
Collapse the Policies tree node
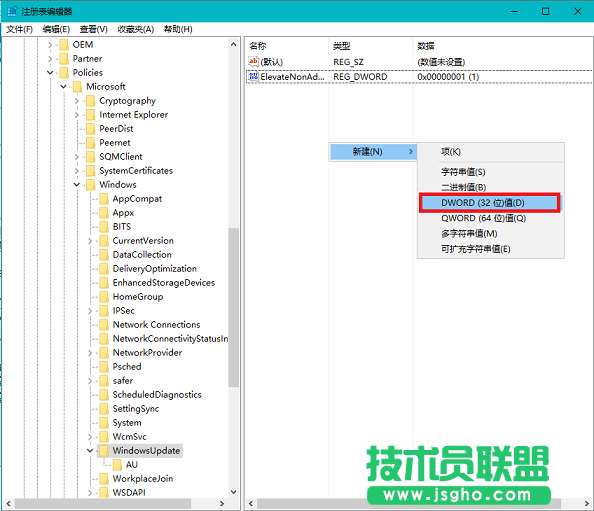coord(50,73)
